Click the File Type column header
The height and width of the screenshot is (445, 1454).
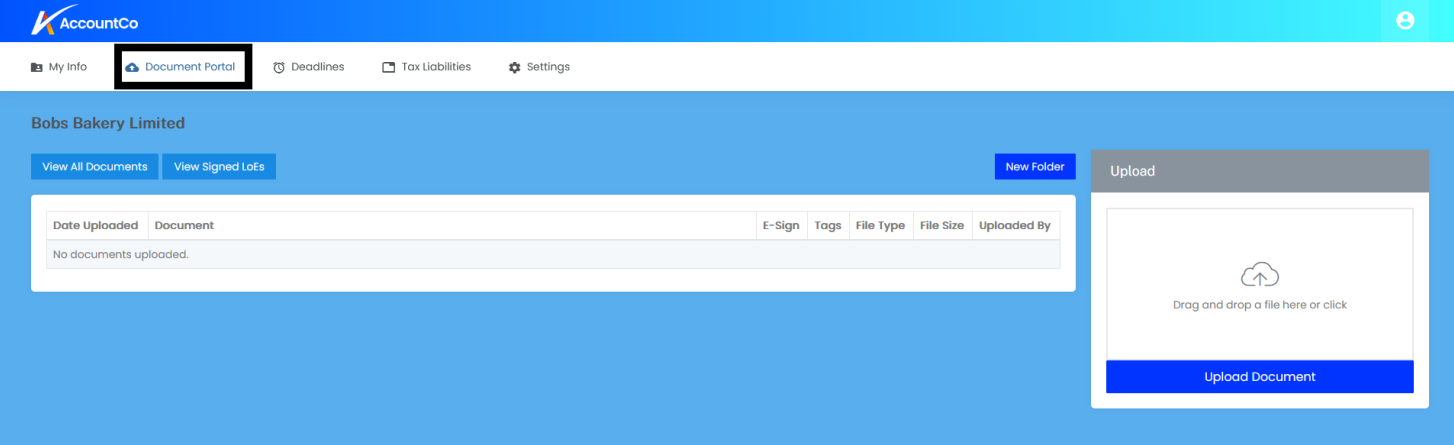pyautogui.click(x=880, y=226)
